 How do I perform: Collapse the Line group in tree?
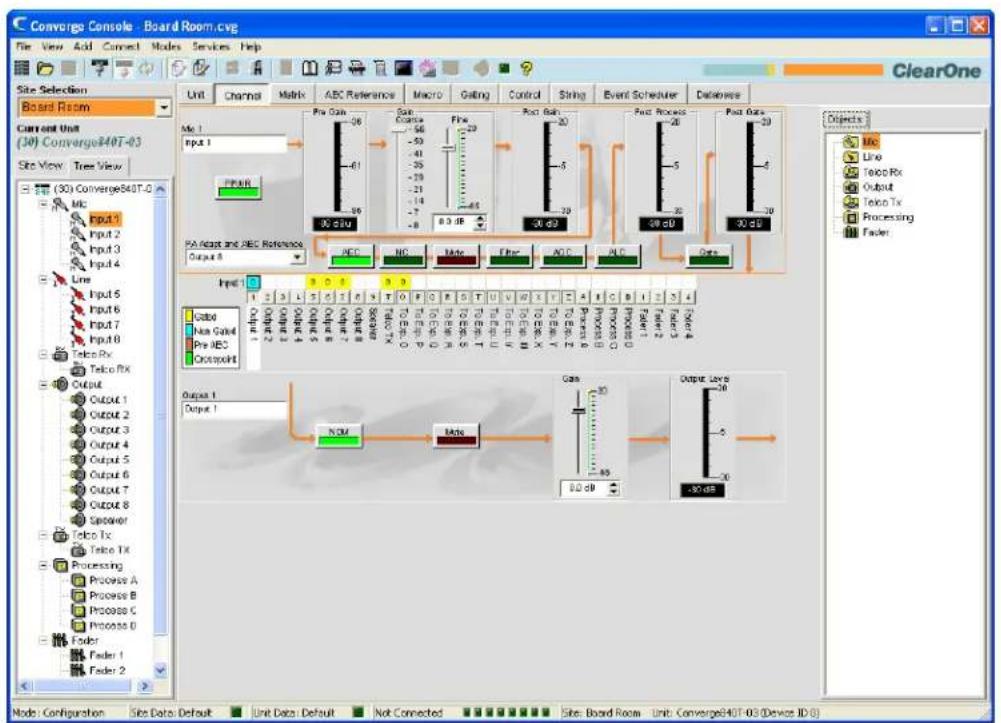(44, 280)
